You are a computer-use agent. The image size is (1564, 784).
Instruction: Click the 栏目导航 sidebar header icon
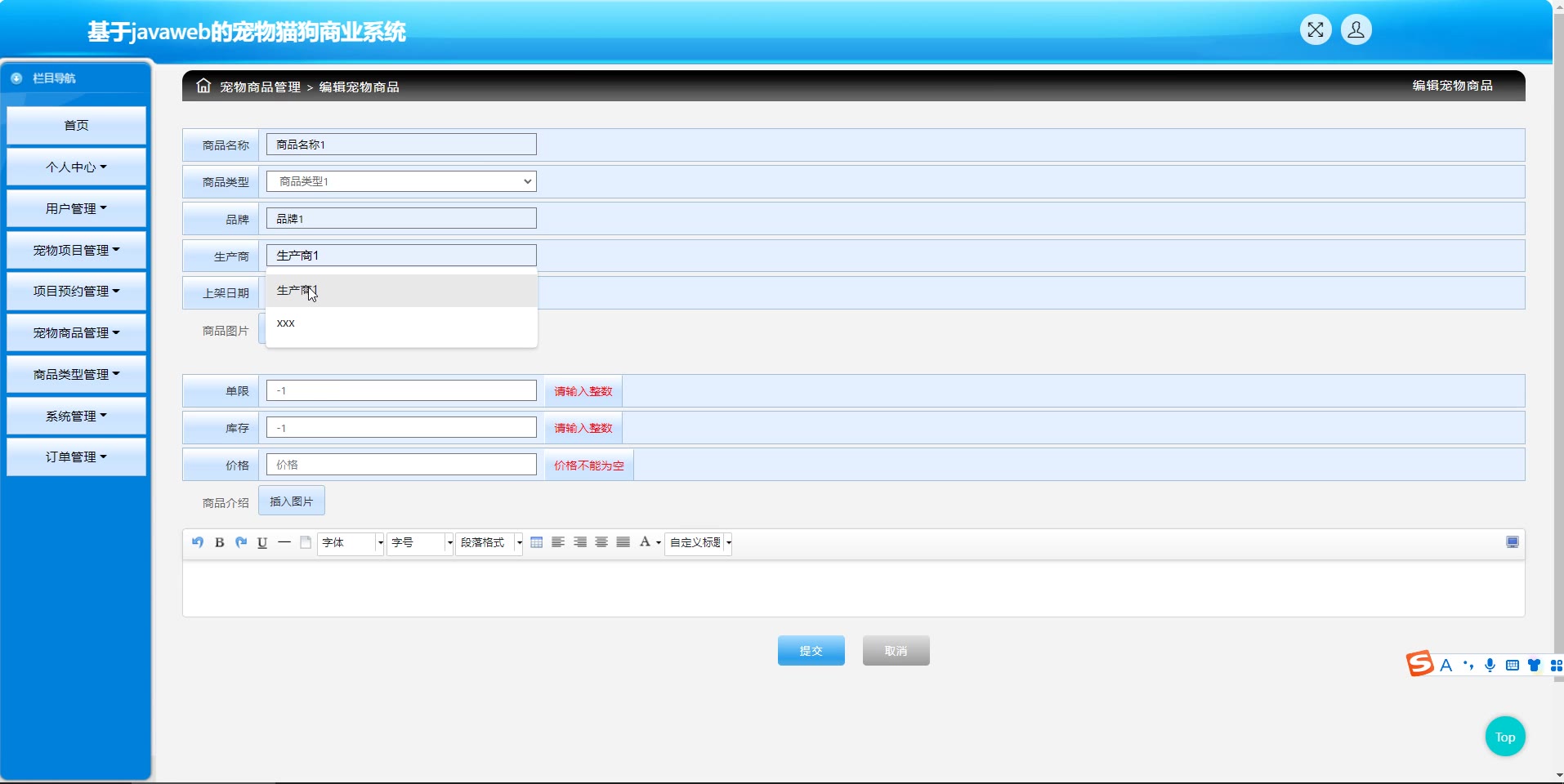(x=16, y=78)
